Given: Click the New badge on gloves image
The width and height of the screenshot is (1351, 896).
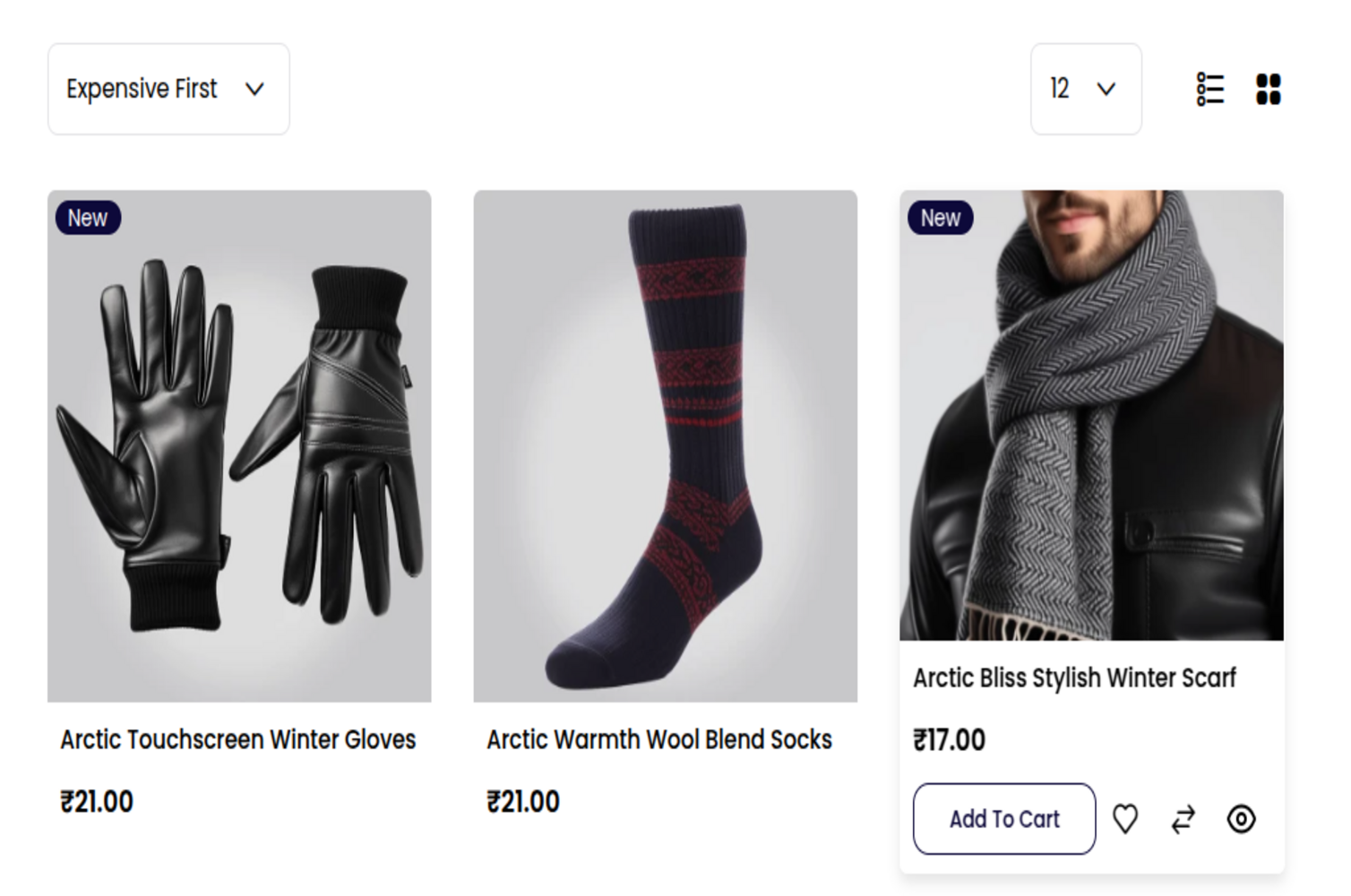Looking at the screenshot, I should (x=88, y=218).
